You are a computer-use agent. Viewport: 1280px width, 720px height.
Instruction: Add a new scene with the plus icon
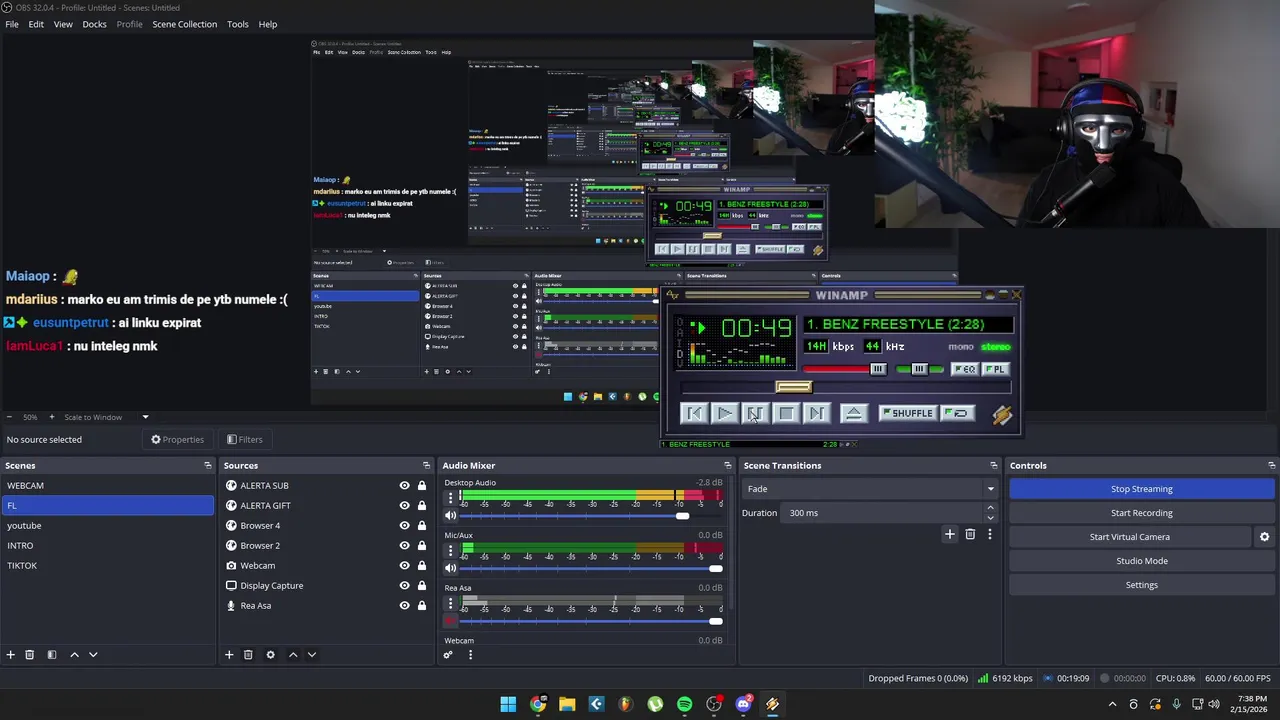11,655
